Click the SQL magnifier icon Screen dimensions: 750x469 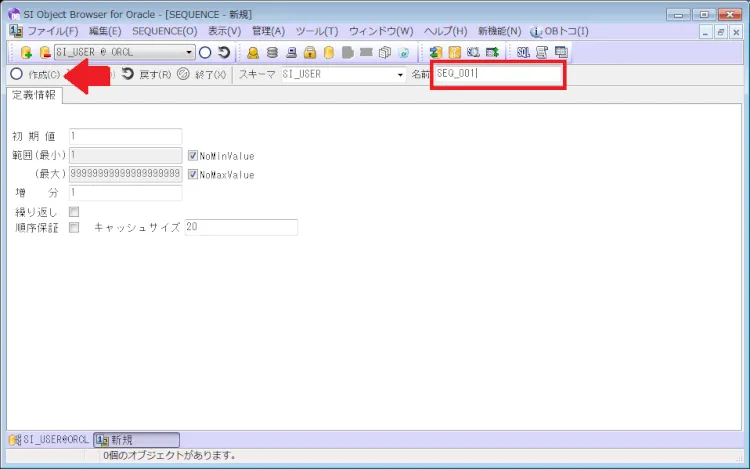(473, 52)
